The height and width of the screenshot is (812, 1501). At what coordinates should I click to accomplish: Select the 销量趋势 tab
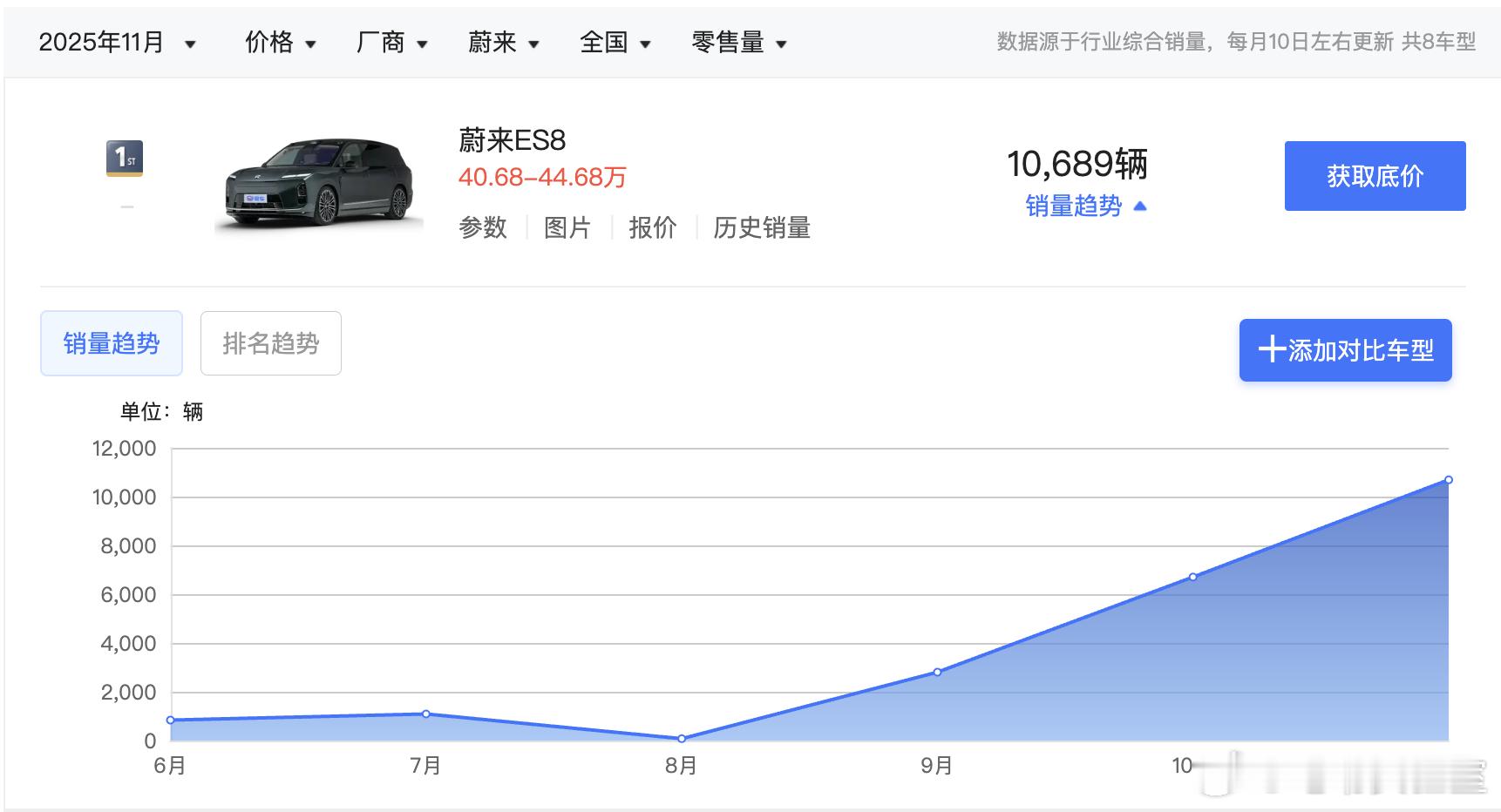tap(111, 343)
